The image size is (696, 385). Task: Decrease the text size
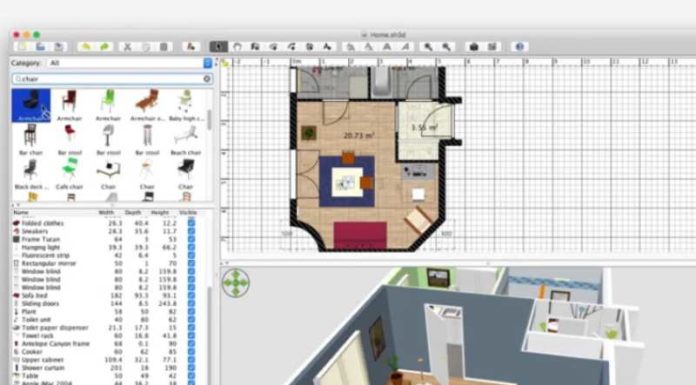click(369, 47)
